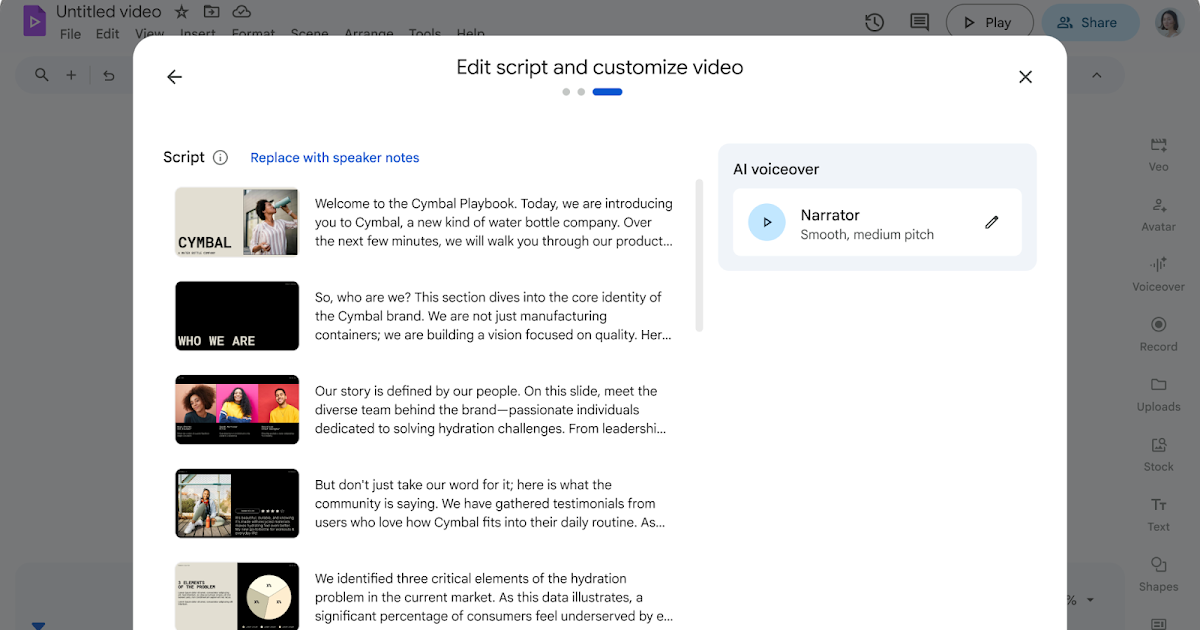Click Replace with speaker notes link
This screenshot has width=1200, height=630.
335,157
